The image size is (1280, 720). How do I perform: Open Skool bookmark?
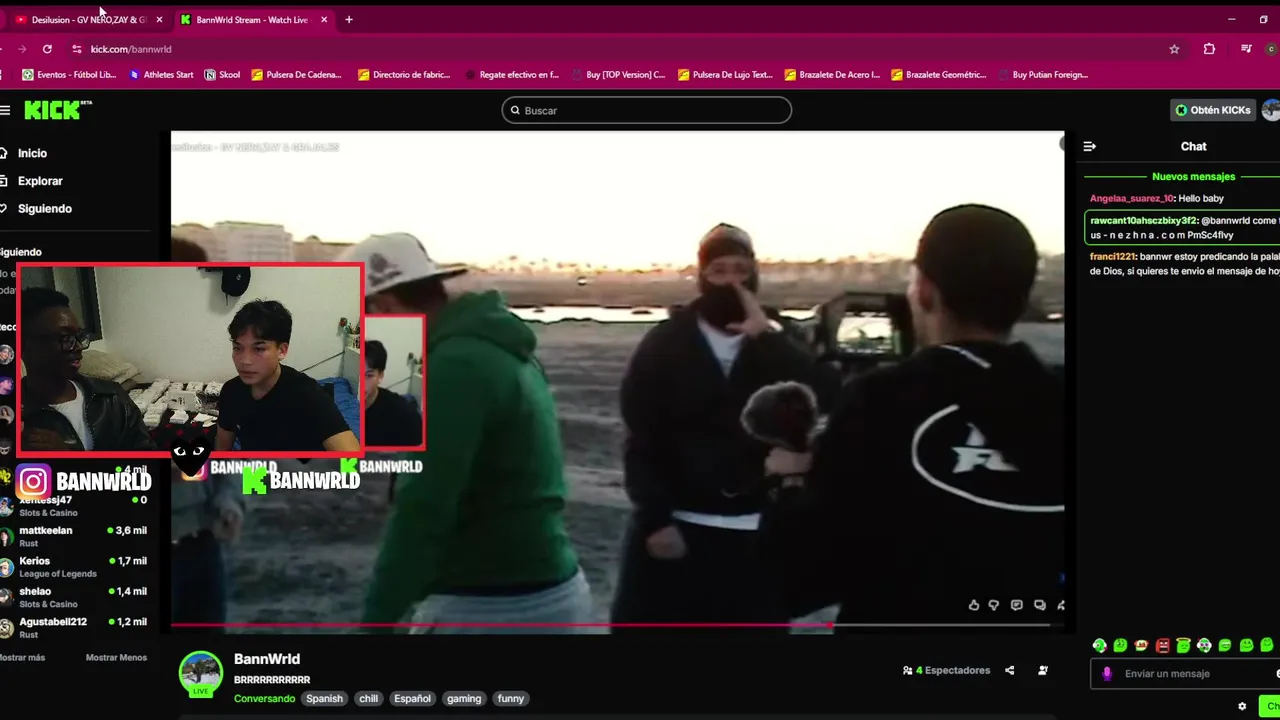[222, 75]
